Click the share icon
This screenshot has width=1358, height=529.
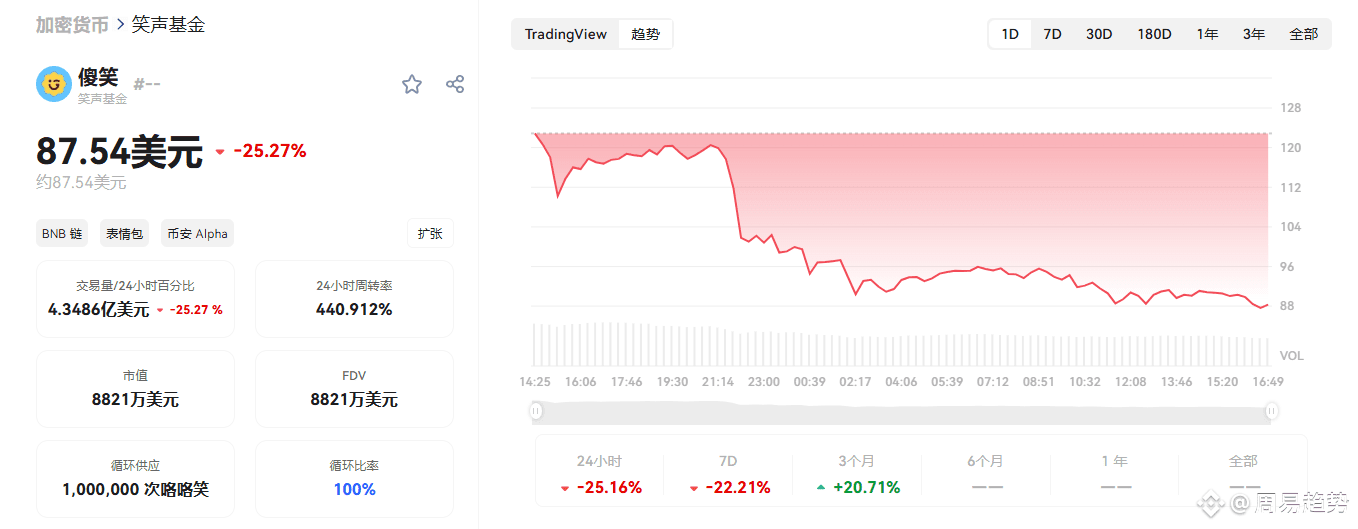(x=455, y=84)
